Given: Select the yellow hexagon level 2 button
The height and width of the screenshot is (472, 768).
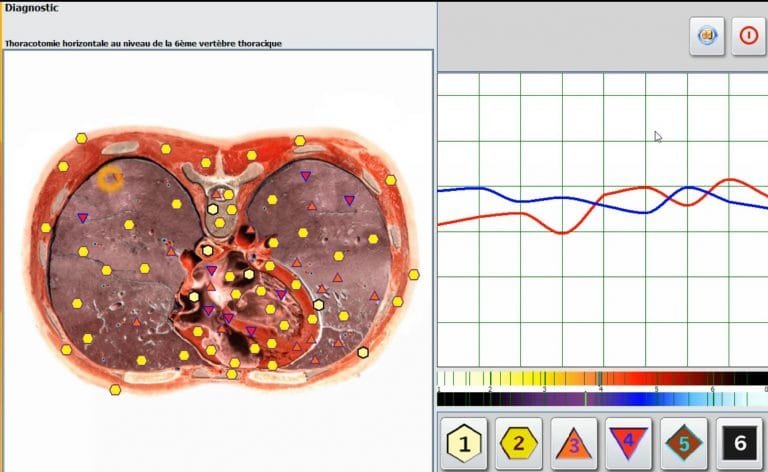Looking at the screenshot, I should click(x=520, y=440).
